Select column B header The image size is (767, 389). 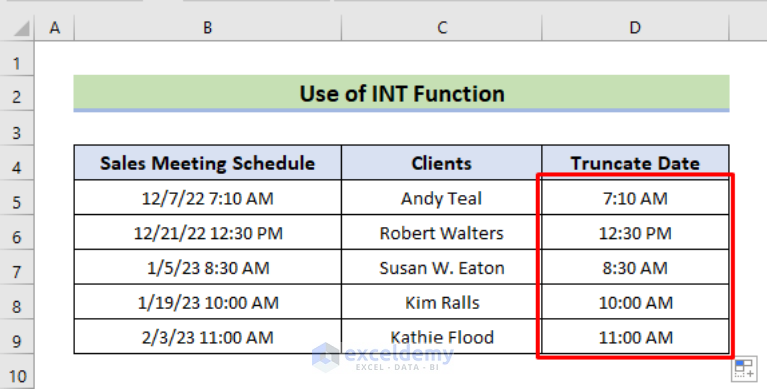[207, 27]
